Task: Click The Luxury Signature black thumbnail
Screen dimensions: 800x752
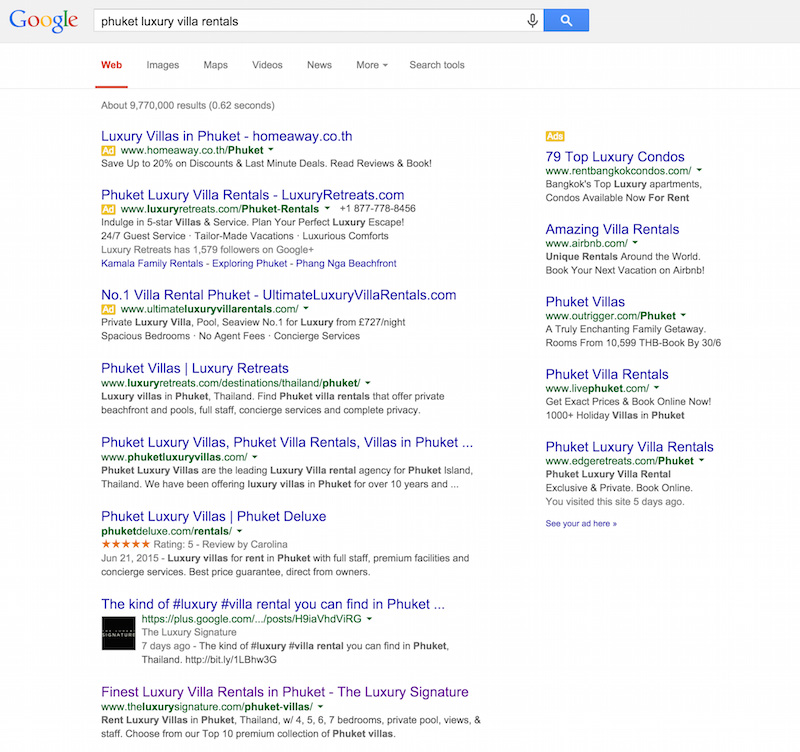Action: tap(118, 634)
